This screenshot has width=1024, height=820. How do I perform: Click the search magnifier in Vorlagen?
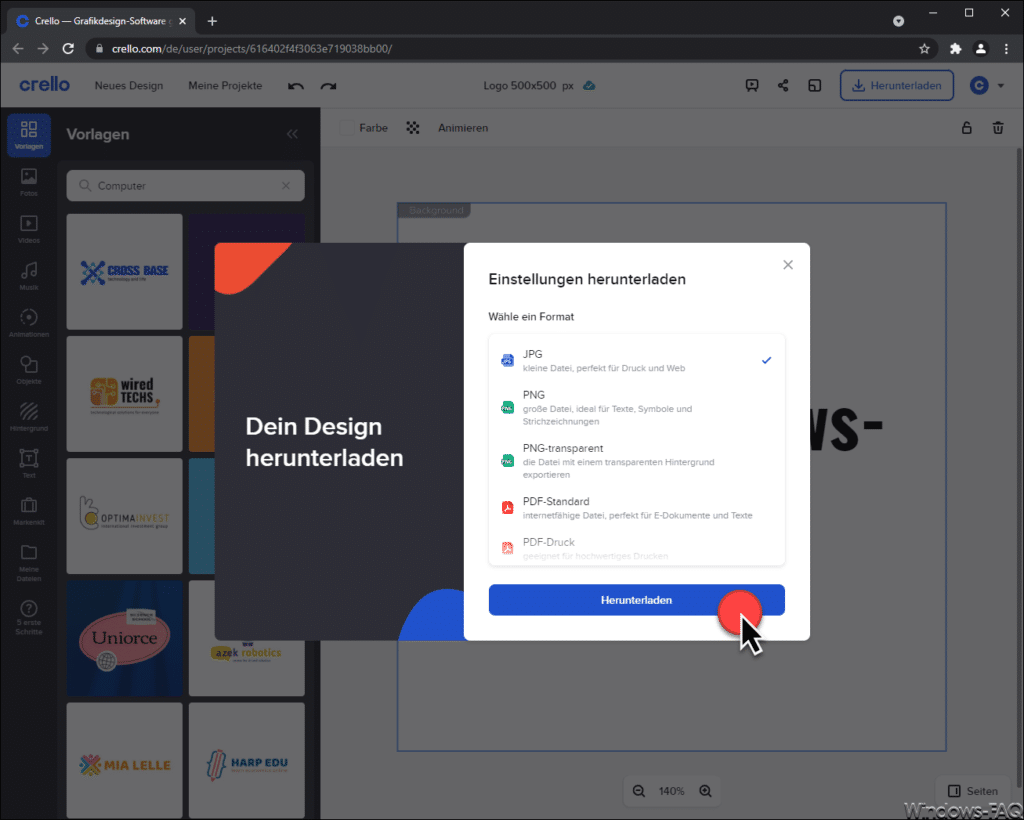coord(84,186)
